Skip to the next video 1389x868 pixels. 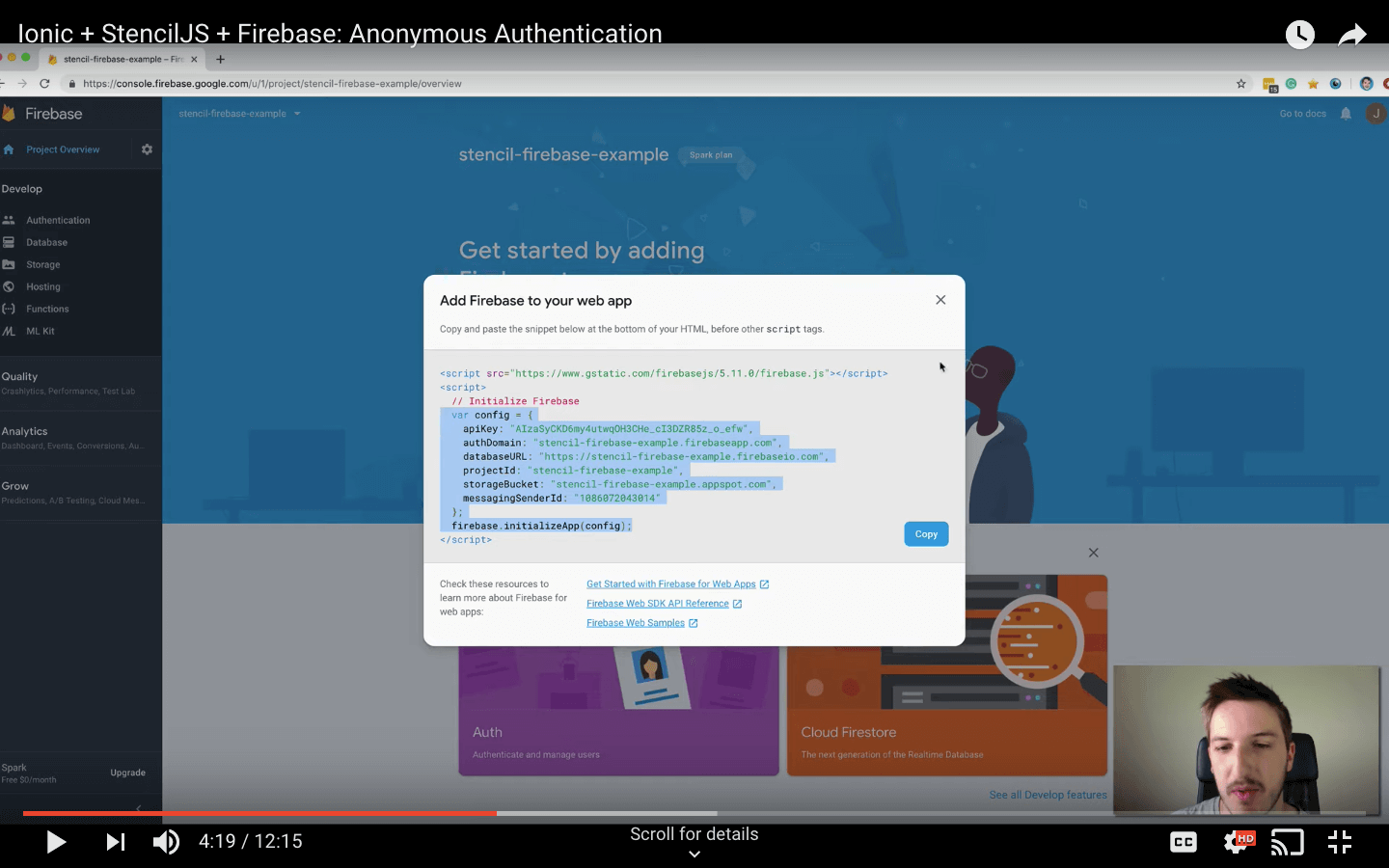point(116,842)
